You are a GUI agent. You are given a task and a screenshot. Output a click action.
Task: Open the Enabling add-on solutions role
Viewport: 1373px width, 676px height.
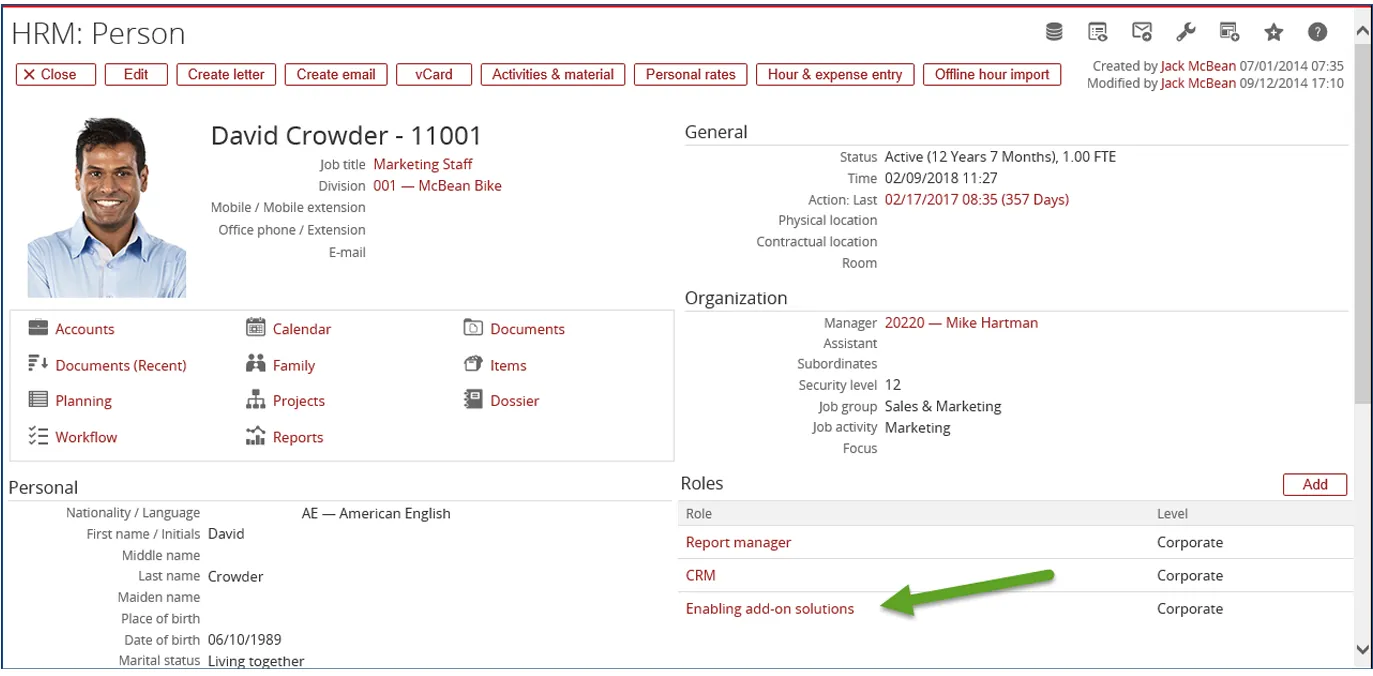pyautogui.click(x=769, y=608)
